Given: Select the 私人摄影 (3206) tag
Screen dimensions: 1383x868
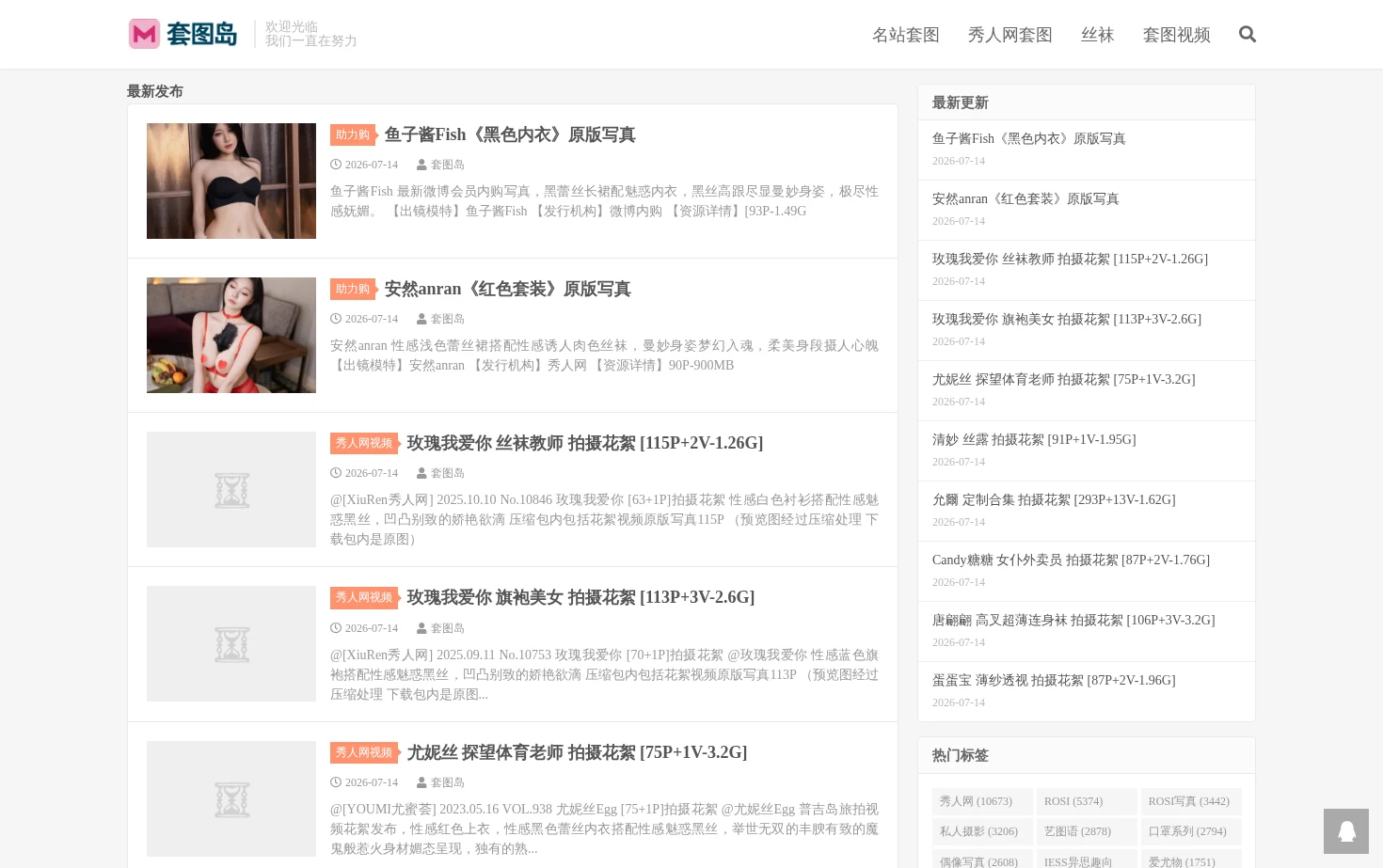Looking at the screenshot, I should coord(982,831).
